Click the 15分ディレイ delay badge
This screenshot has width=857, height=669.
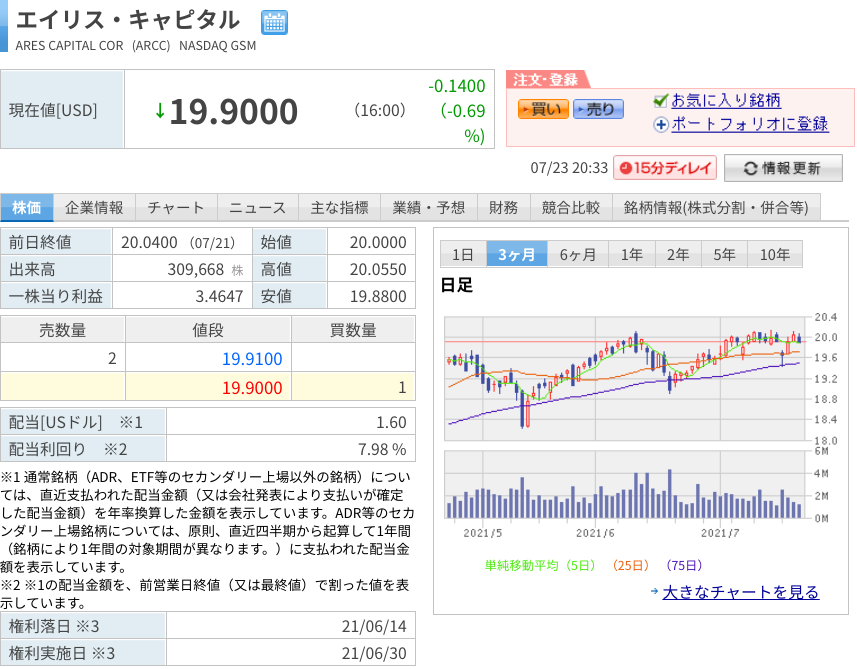pos(665,168)
